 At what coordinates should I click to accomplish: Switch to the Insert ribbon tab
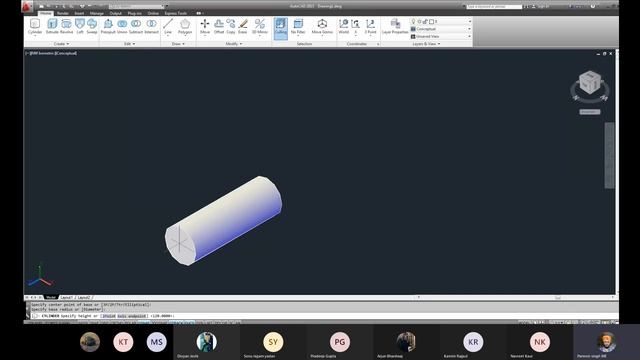pos(79,13)
